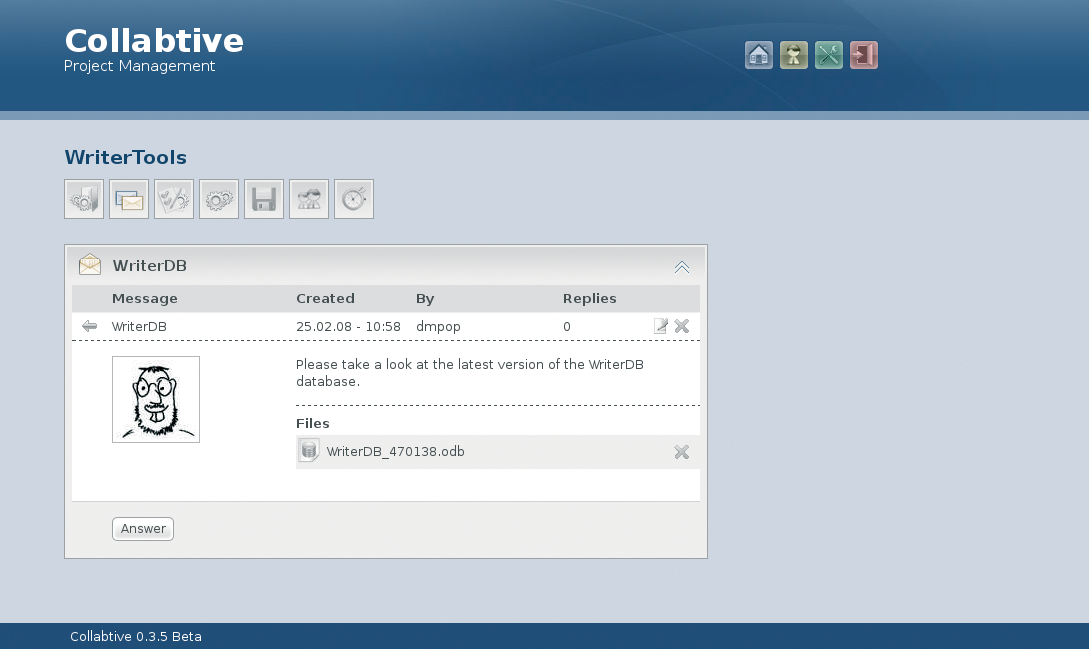Screen dimensions: 1089x649
Task: Click the WriterDB panel heading text
Action: click(x=149, y=265)
